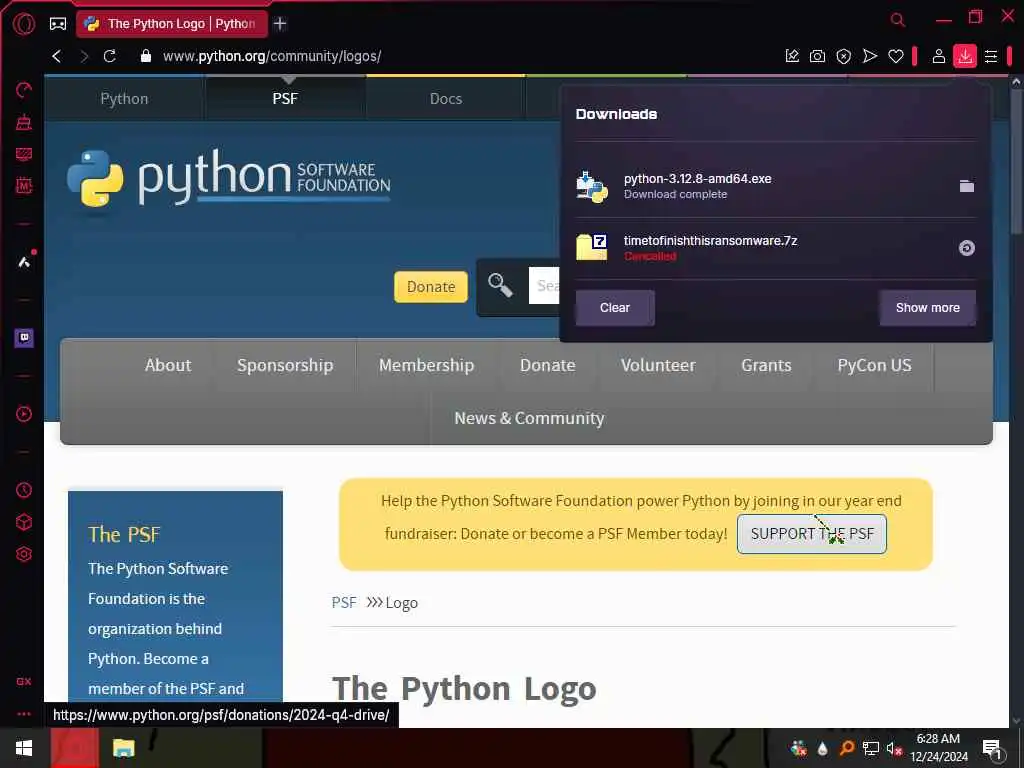Clear the downloads list
Screen dimensions: 1024x768
pyautogui.click(x=615, y=308)
